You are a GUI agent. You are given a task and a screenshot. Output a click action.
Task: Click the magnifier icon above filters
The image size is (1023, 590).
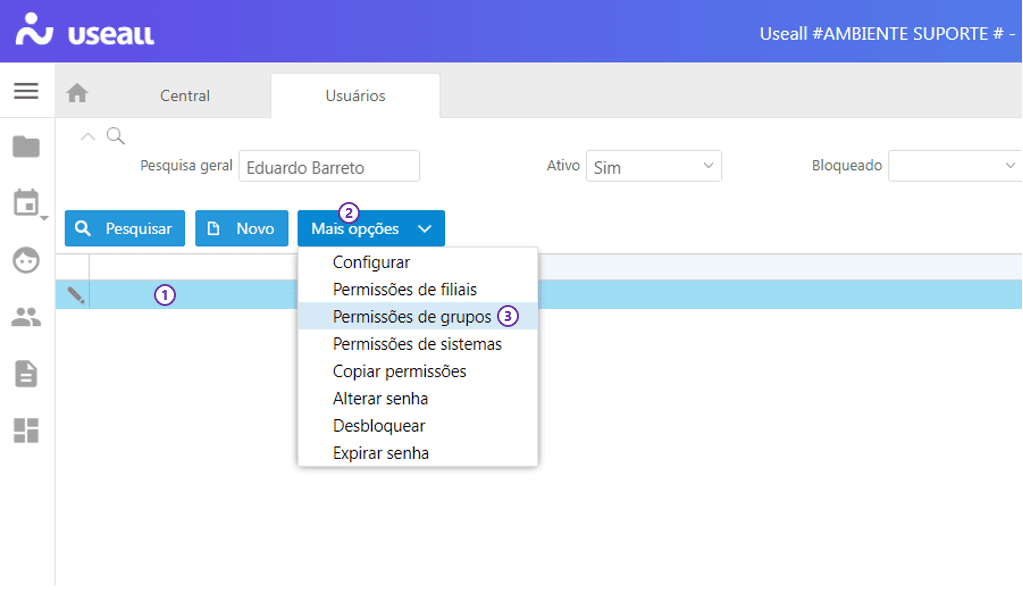[115, 136]
